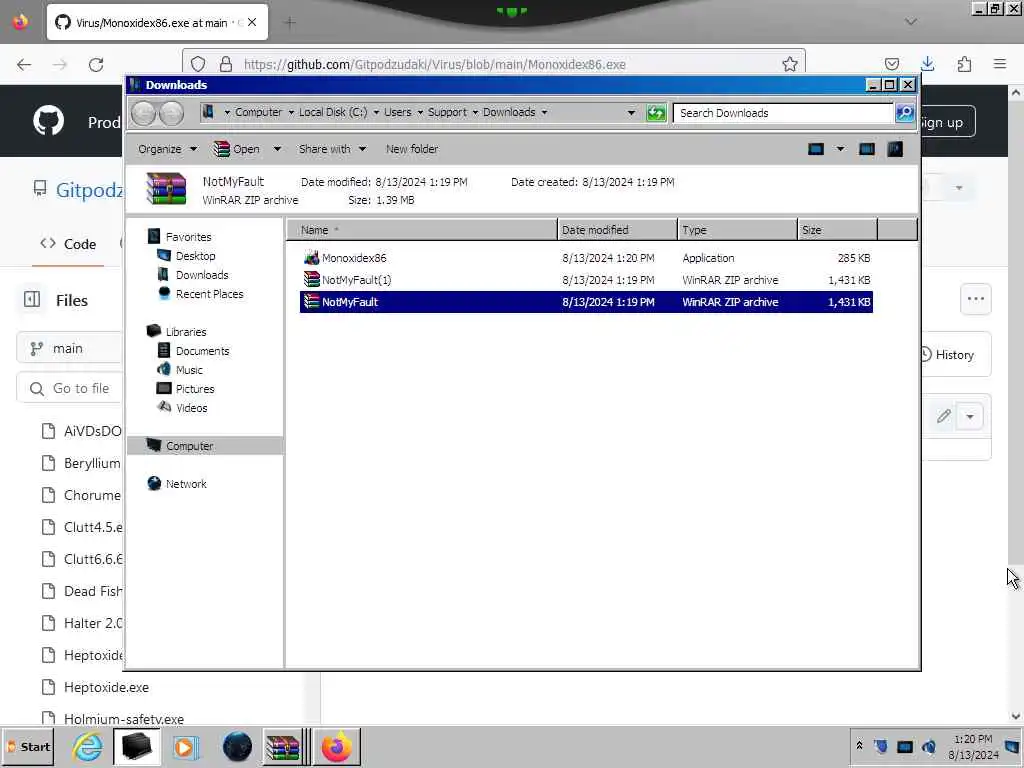Select the Monoxidex86 application file

click(354, 258)
